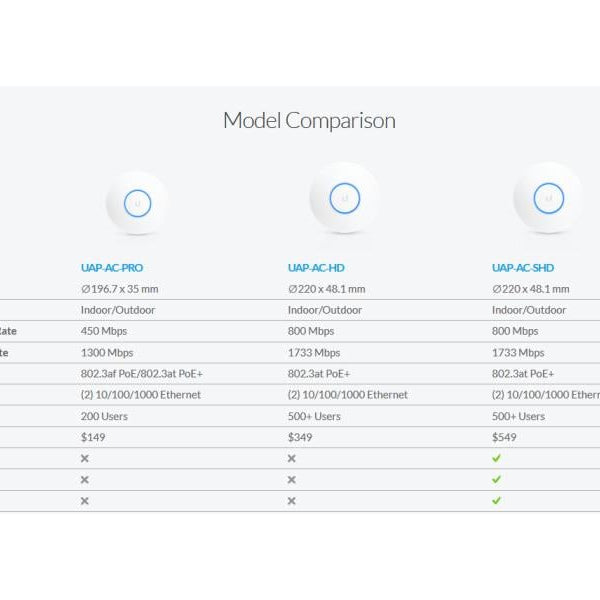Click the $349 price for UAP-AC-HD
This screenshot has height=600, width=600.
pyautogui.click(x=300, y=437)
